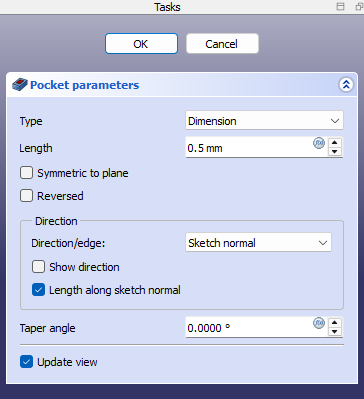Cancel the pocket operation
This screenshot has width=364, height=399.
tap(222, 44)
